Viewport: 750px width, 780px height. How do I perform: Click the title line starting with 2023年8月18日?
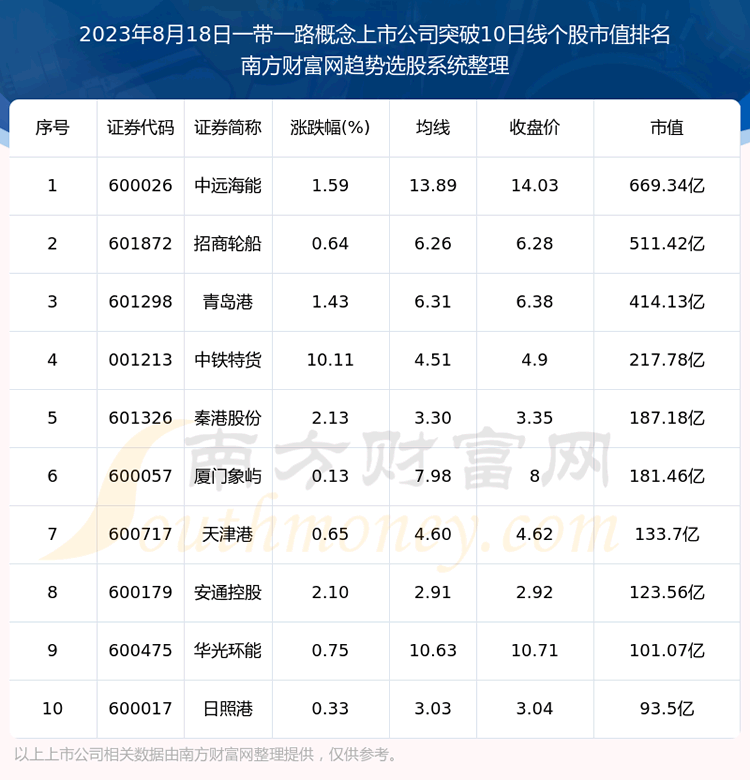375,35
